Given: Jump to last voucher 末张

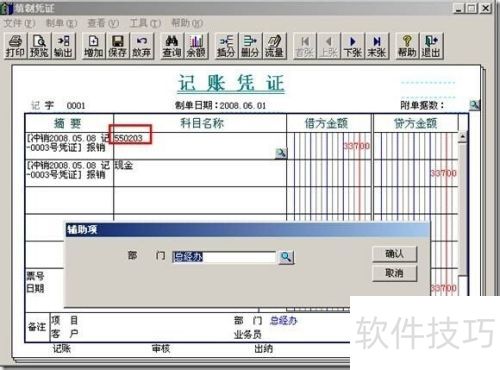Looking at the screenshot, I should coord(377,46).
